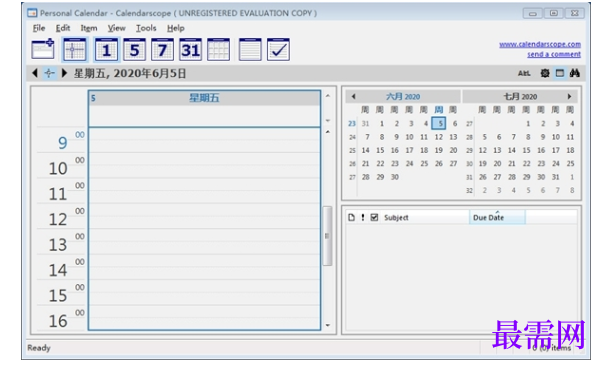Switch to 31 day month view
The height and width of the screenshot is (366, 604).
(190, 50)
